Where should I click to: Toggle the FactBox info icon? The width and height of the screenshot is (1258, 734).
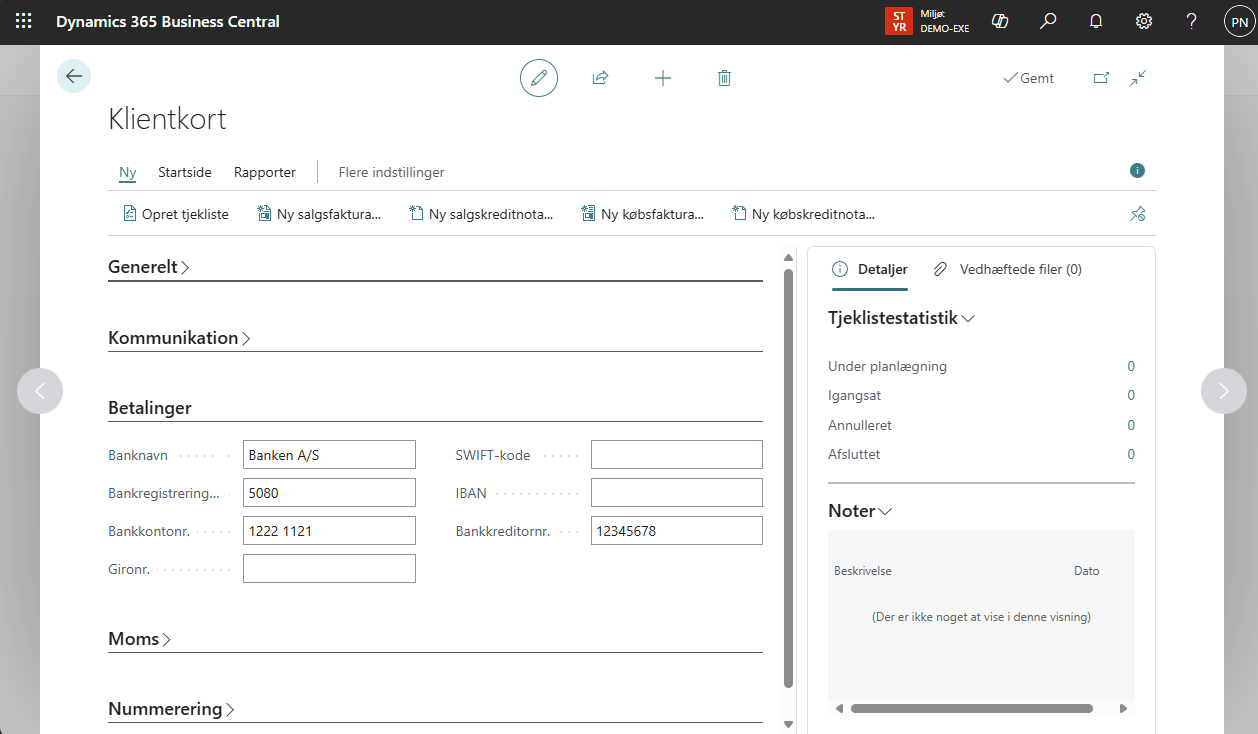1137,171
